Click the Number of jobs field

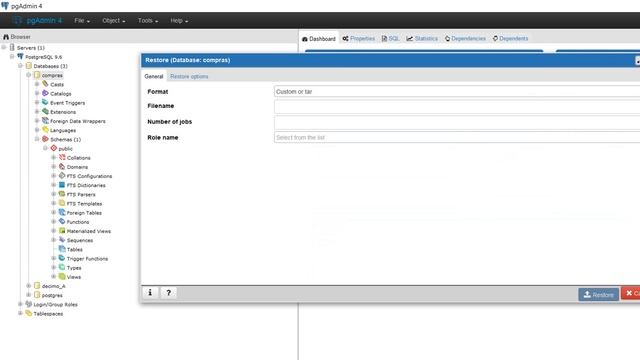click(x=457, y=122)
